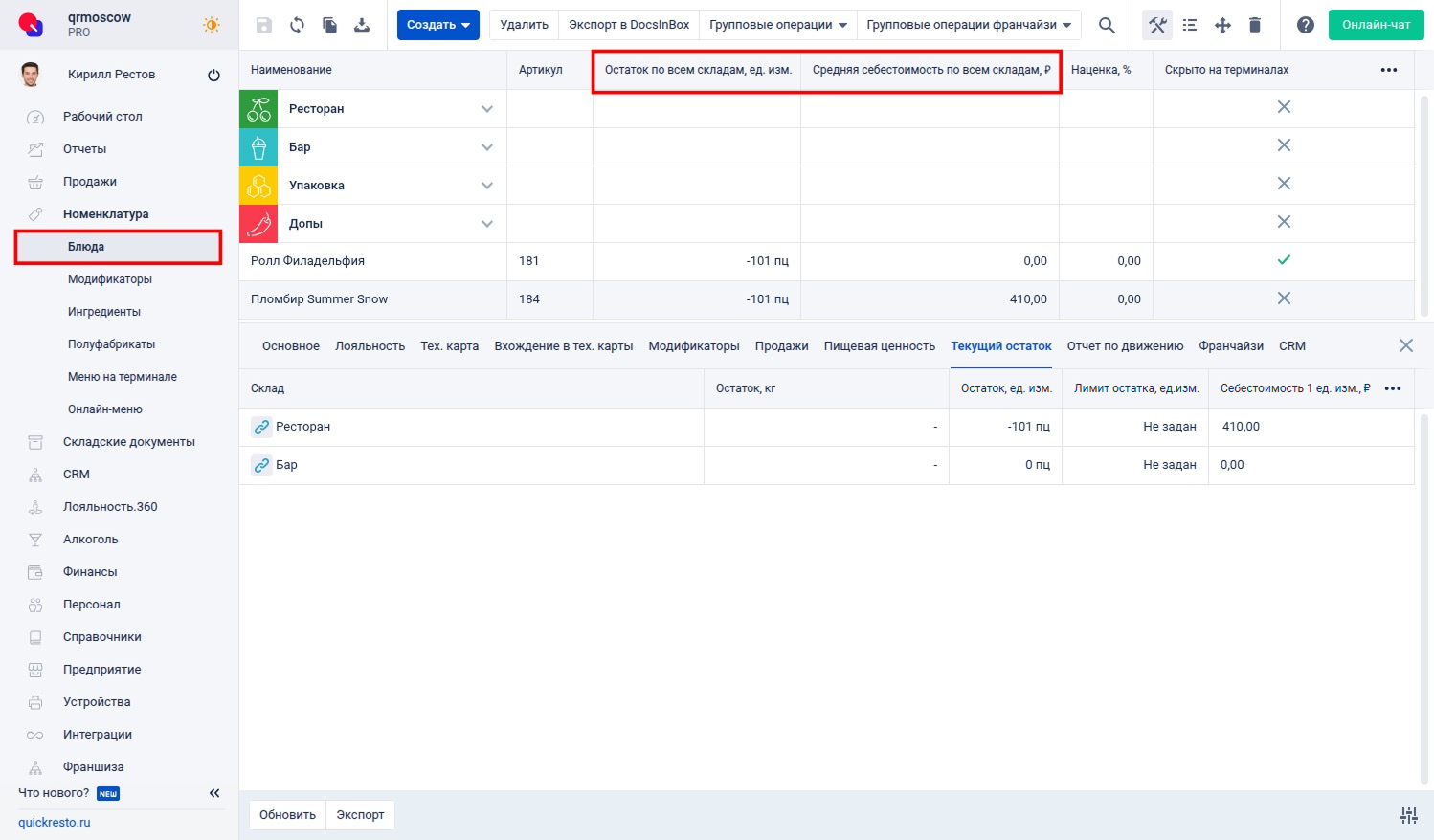Toggle hidden-on-terminals checkmark for Ролл Филадельфия
The image size is (1434, 840).
click(1284, 260)
